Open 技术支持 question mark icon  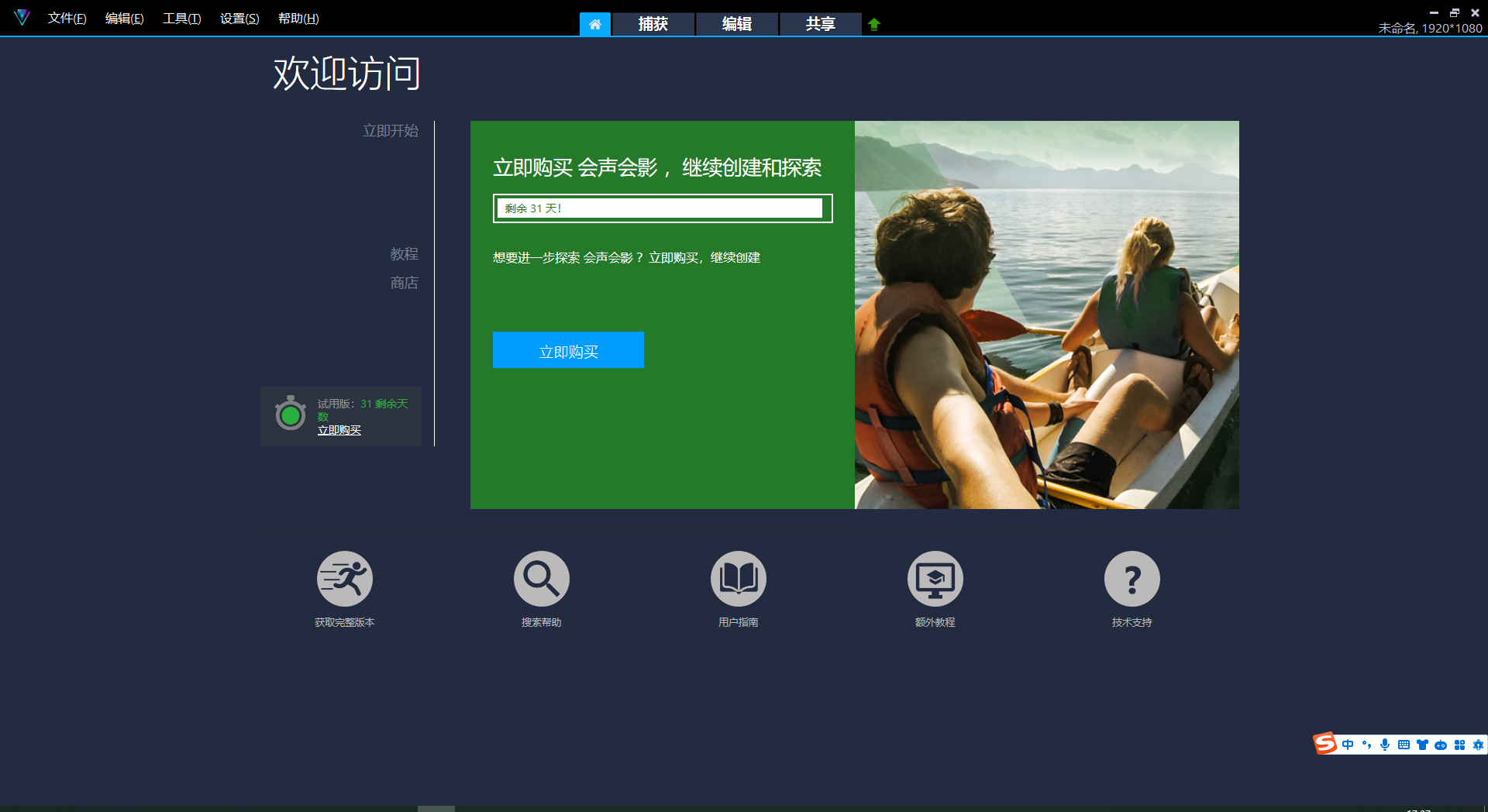pos(1131,579)
